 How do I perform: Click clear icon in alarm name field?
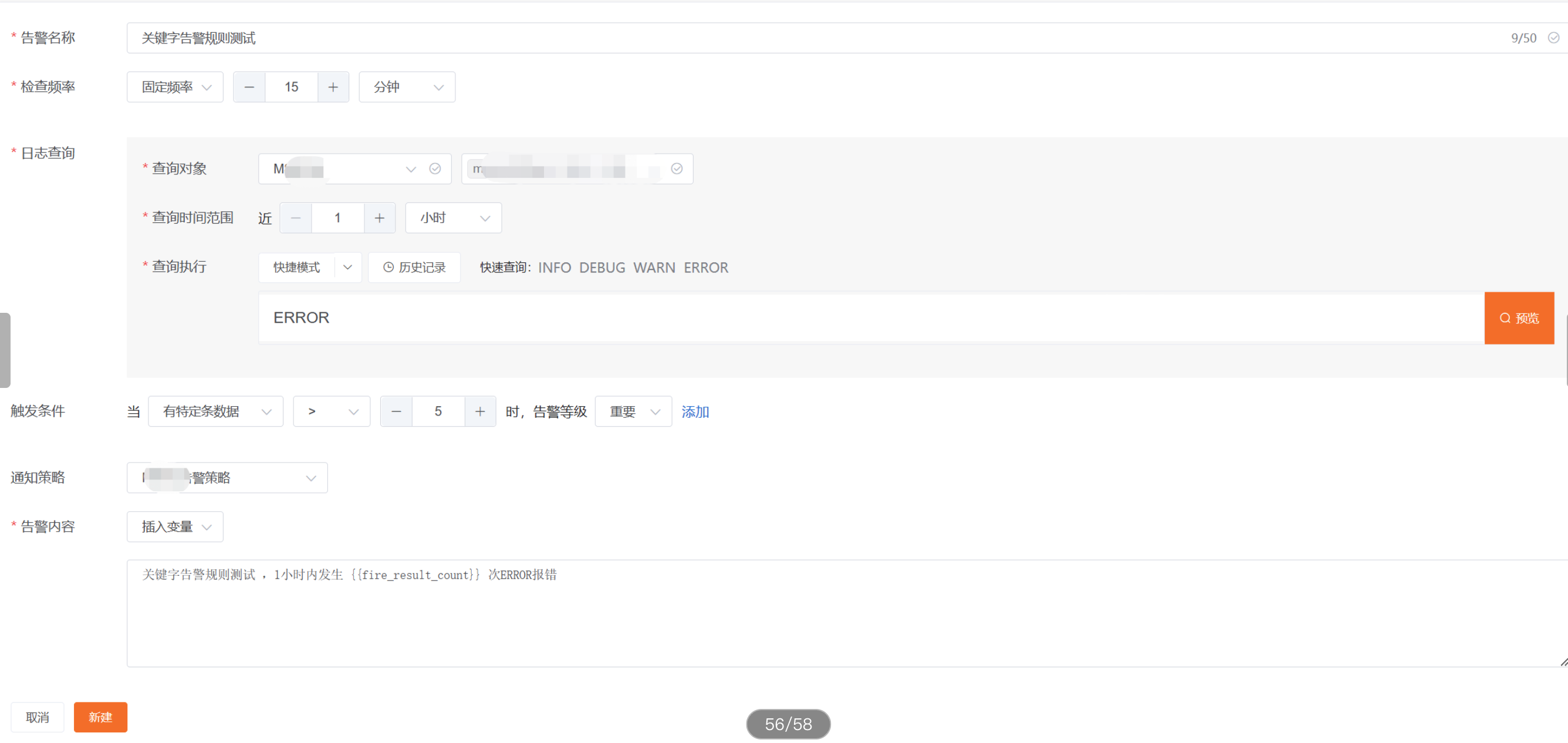(1553, 38)
